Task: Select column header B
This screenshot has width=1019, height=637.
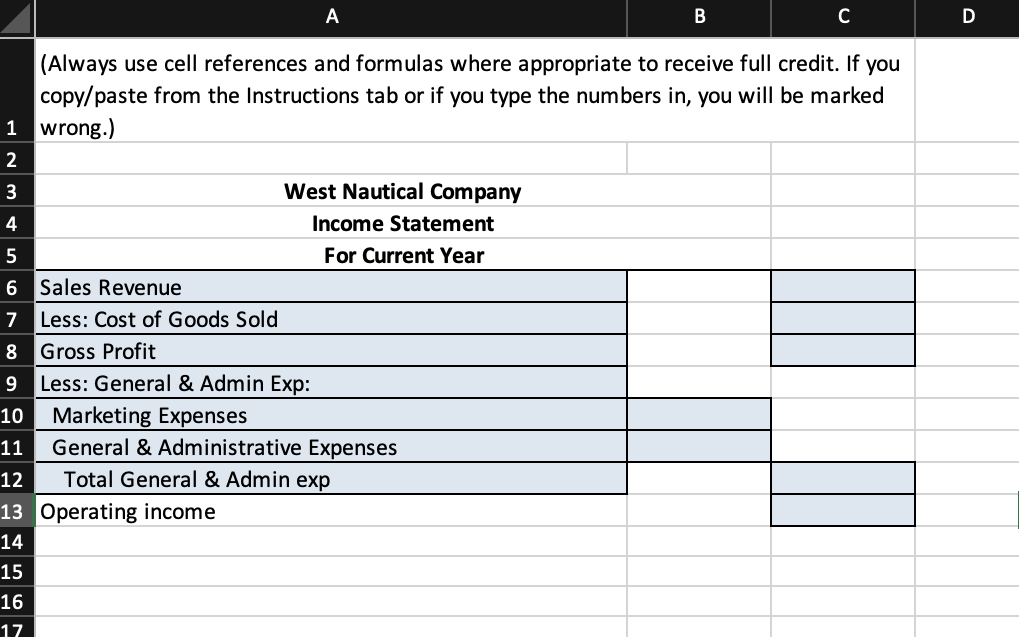Action: point(697,17)
